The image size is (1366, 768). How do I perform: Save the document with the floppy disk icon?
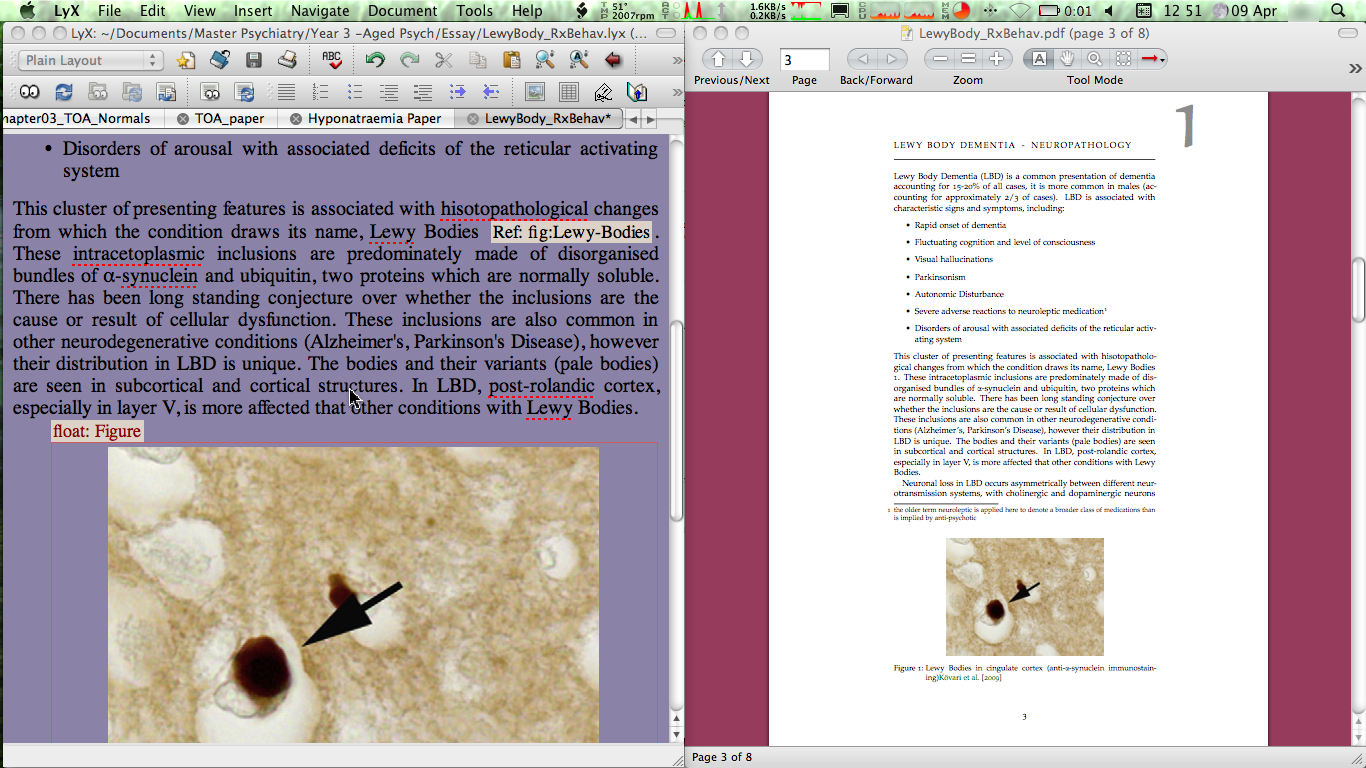tap(253, 60)
